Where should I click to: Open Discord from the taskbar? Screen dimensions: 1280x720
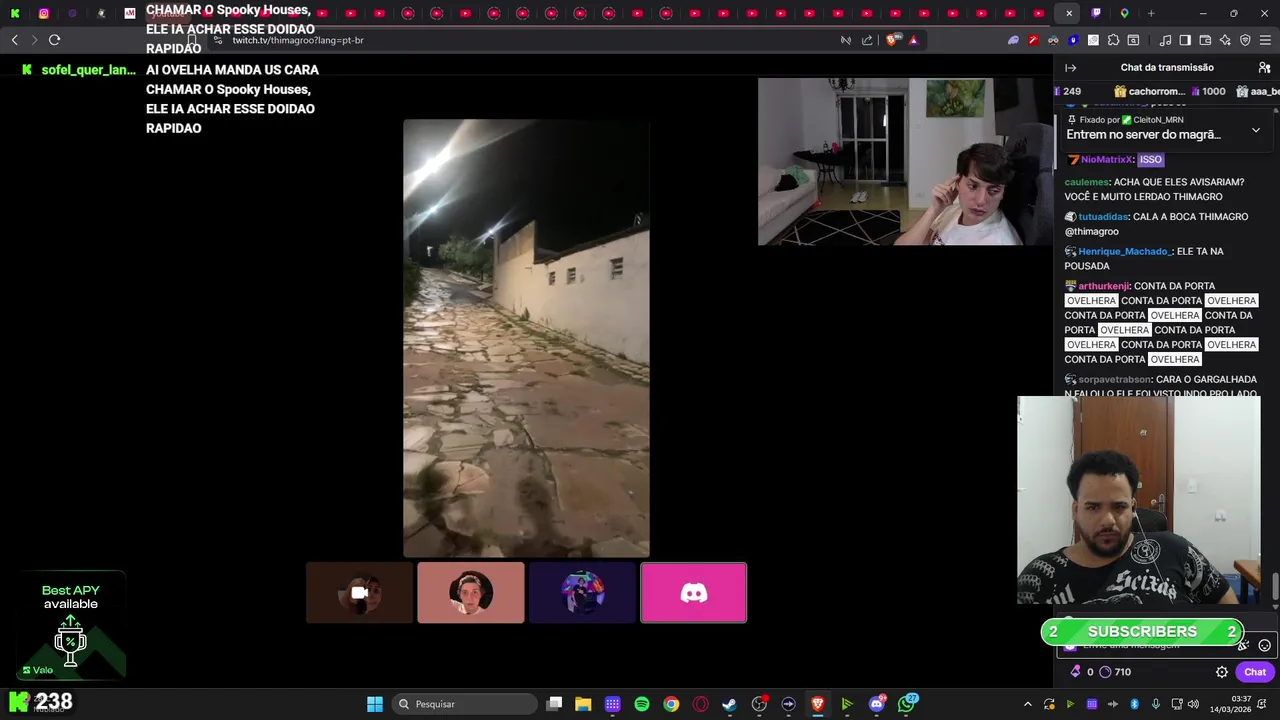(x=877, y=704)
